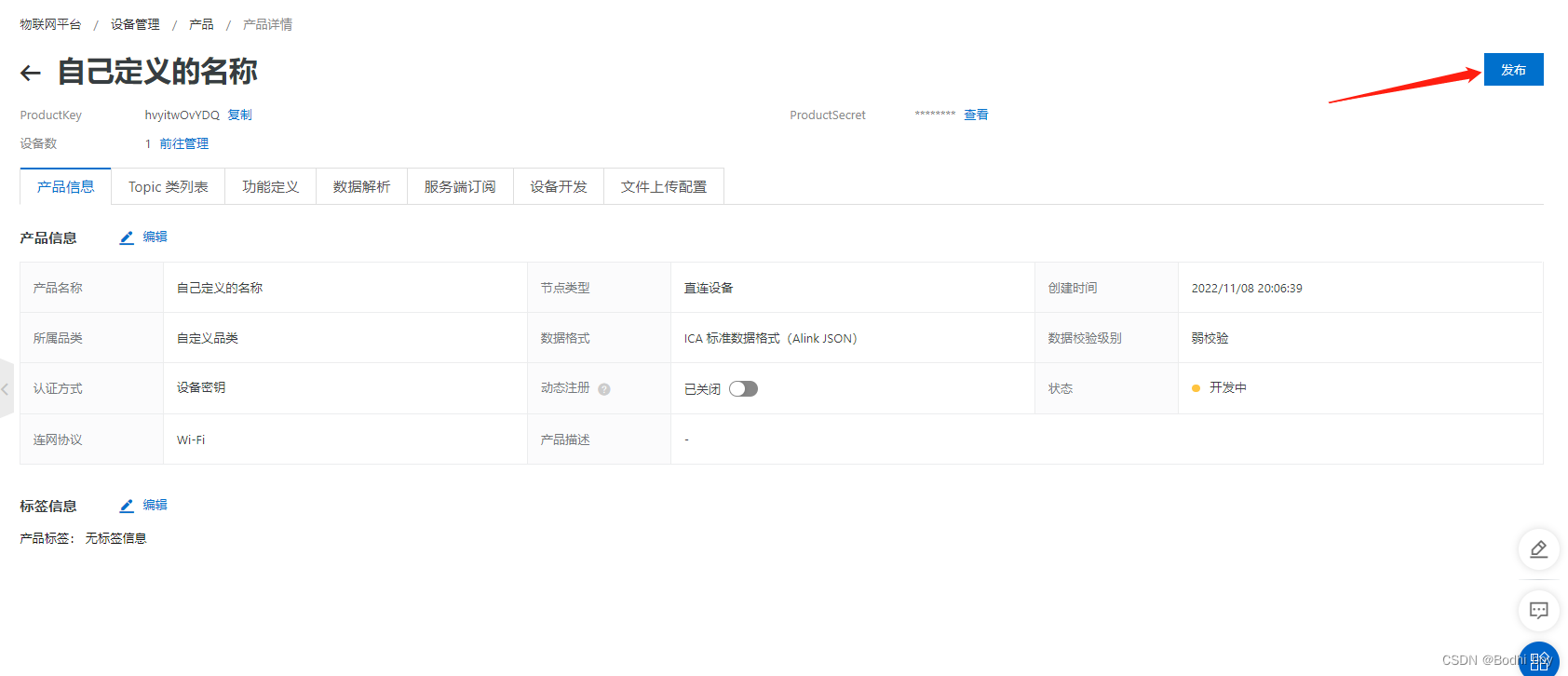
Task: Switch to the 功能定义 tab
Action: (x=271, y=186)
